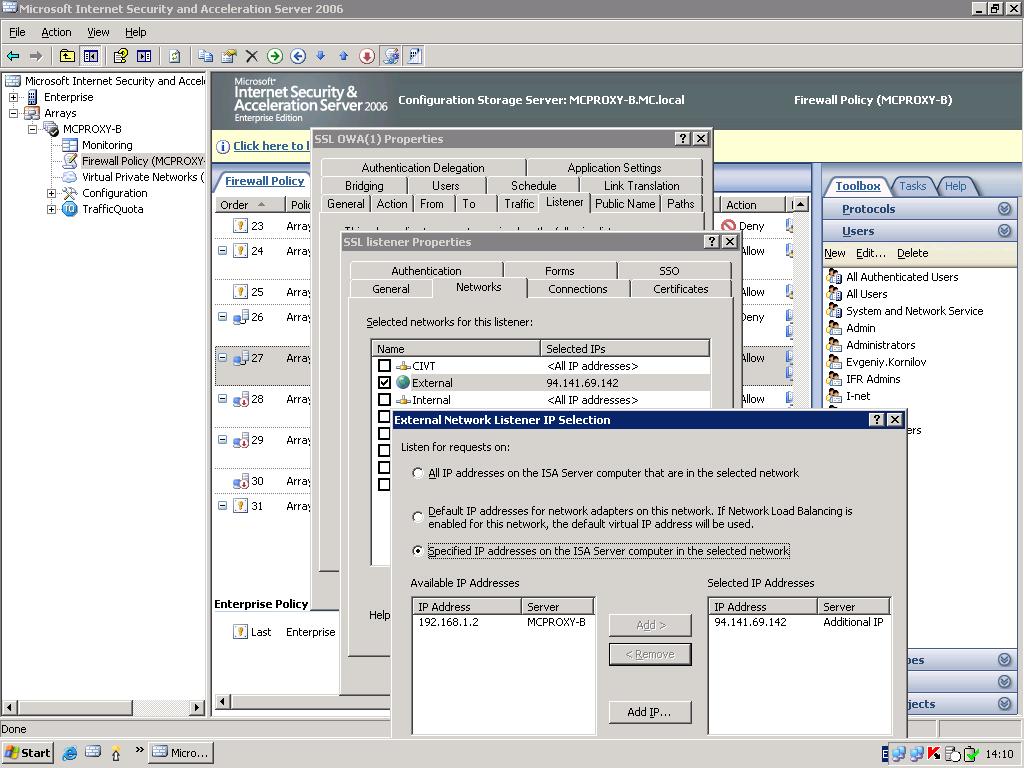
Task: Switch to the Connections tab
Action: pos(577,289)
